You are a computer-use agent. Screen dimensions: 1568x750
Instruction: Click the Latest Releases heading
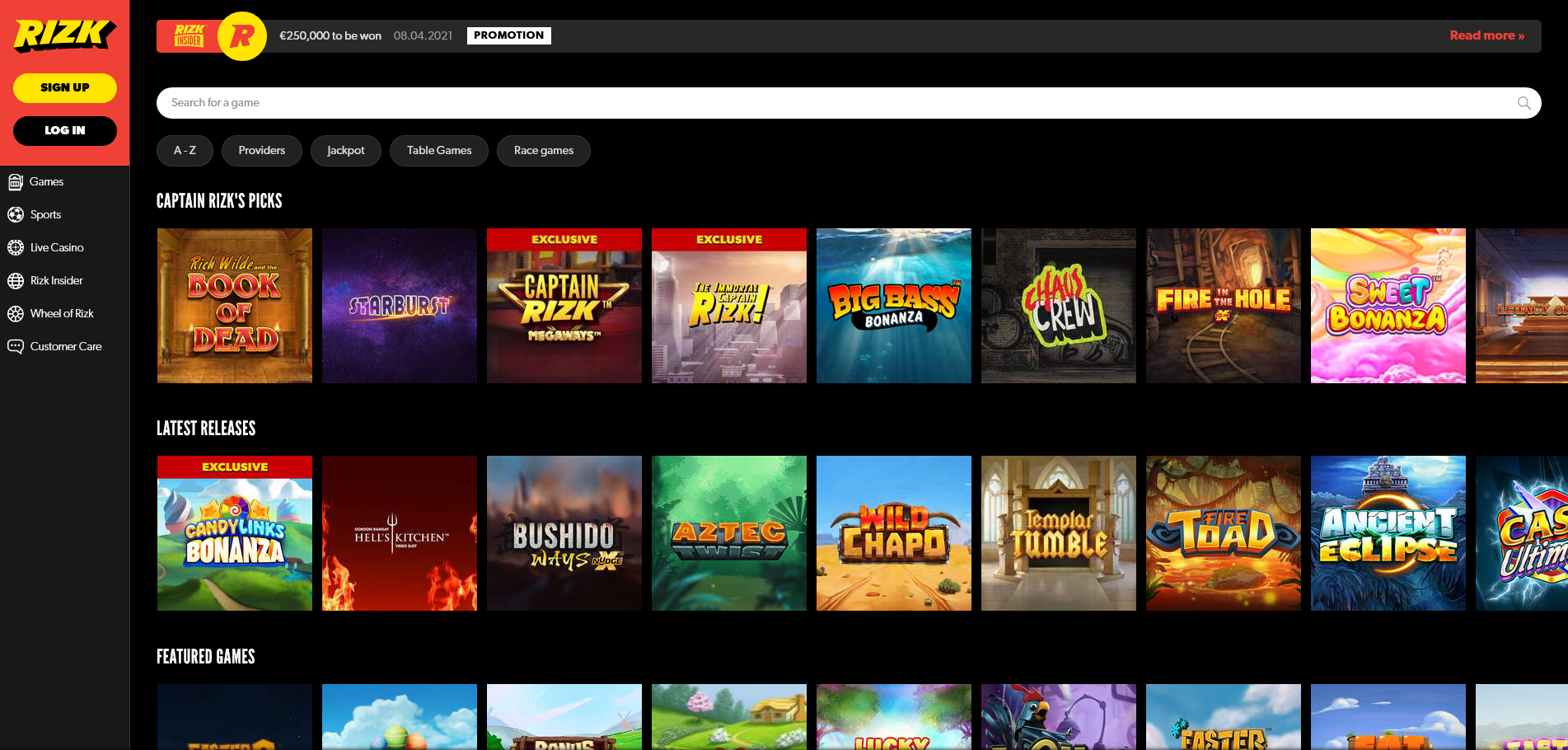(x=206, y=429)
